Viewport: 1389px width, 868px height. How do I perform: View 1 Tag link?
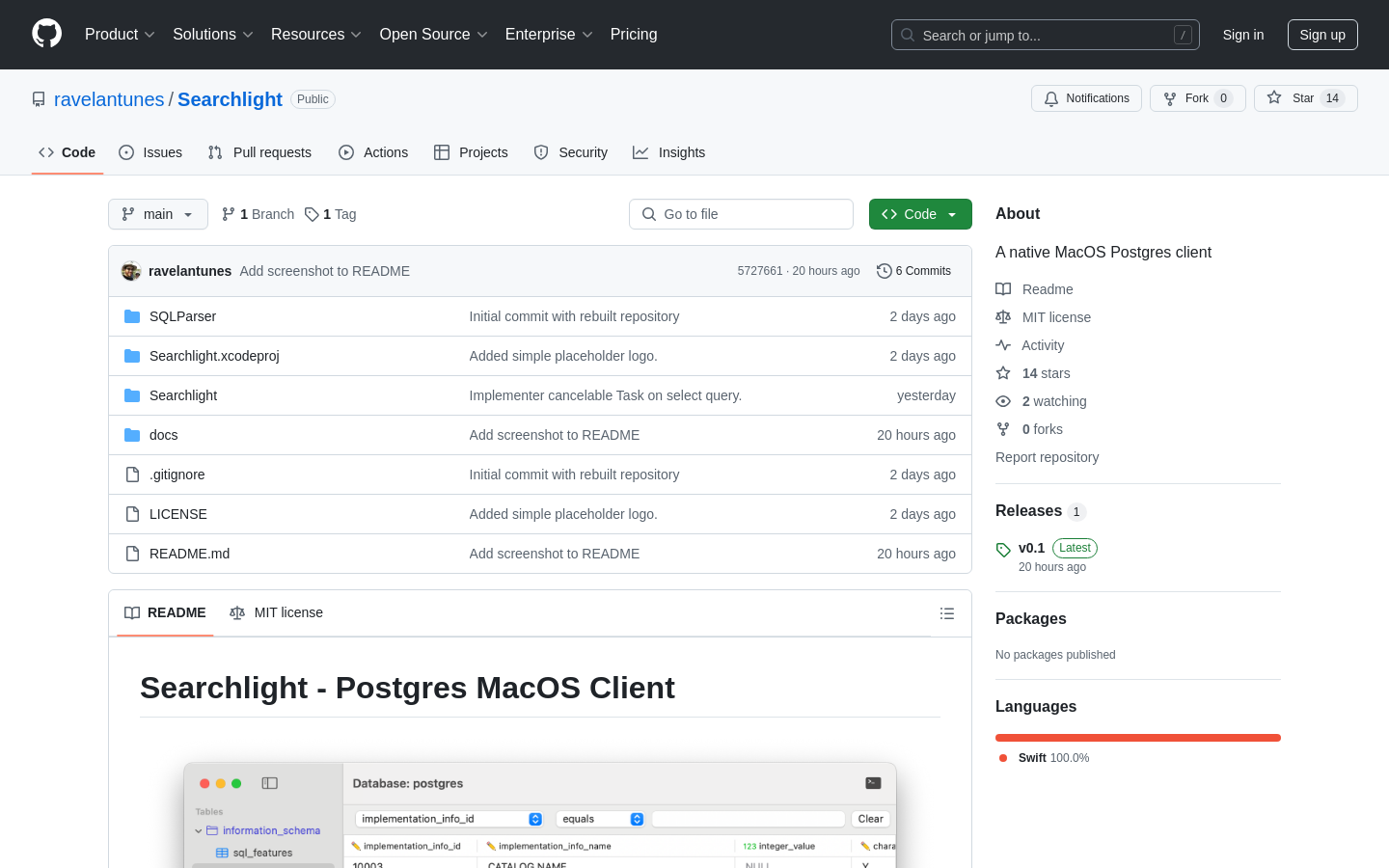click(x=331, y=214)
